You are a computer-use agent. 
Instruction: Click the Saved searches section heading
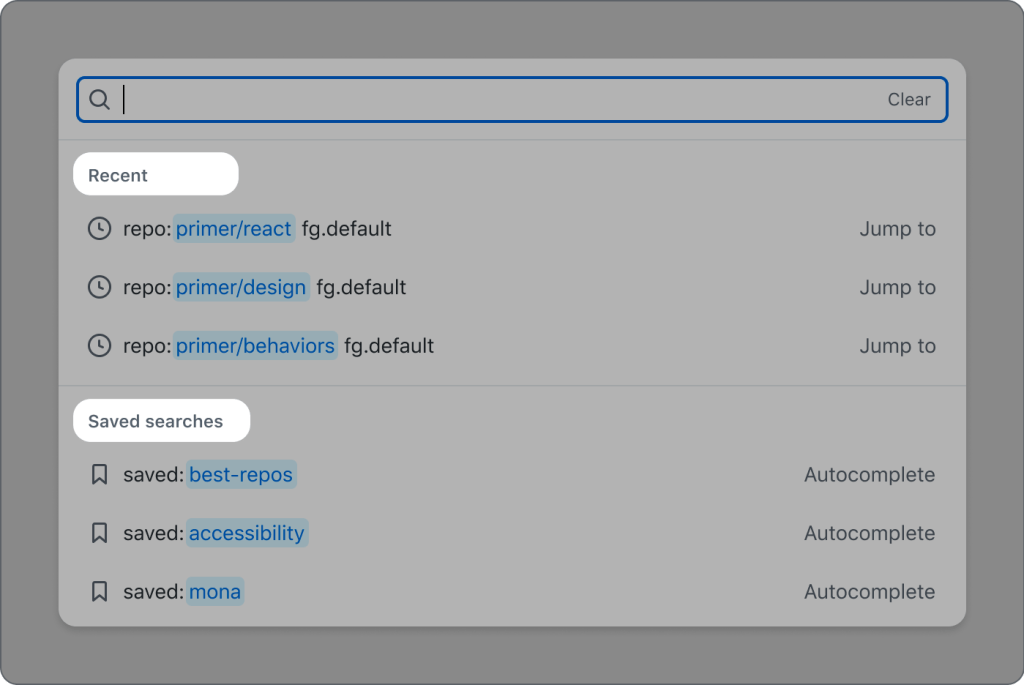tap(155, 421)
